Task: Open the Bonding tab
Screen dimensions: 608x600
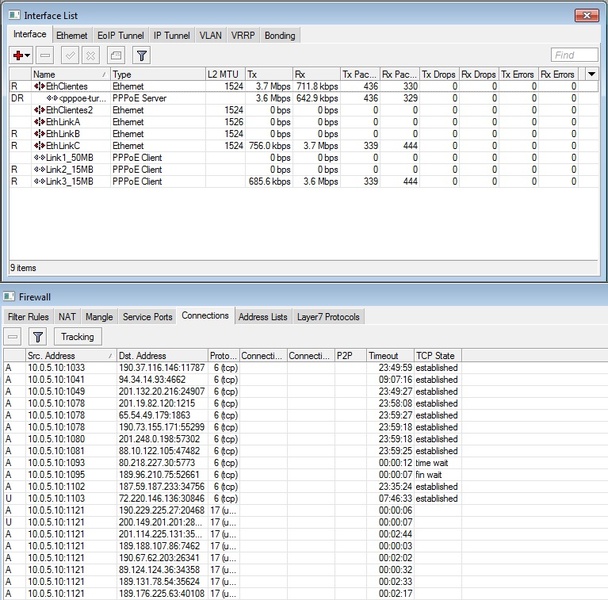Action: (280, 36)
